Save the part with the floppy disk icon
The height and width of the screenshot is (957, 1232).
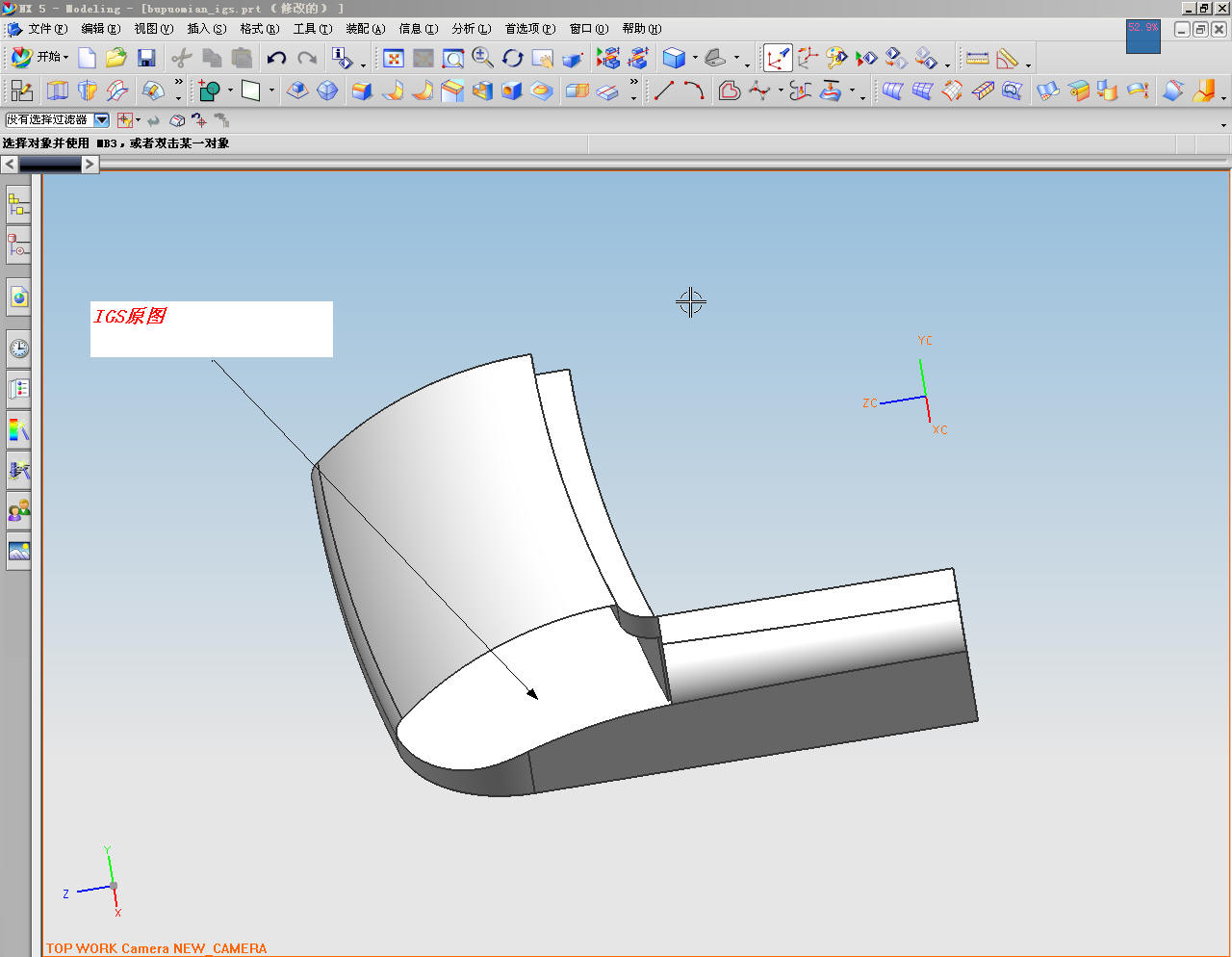pyautogui.click(x=146, y=59)
